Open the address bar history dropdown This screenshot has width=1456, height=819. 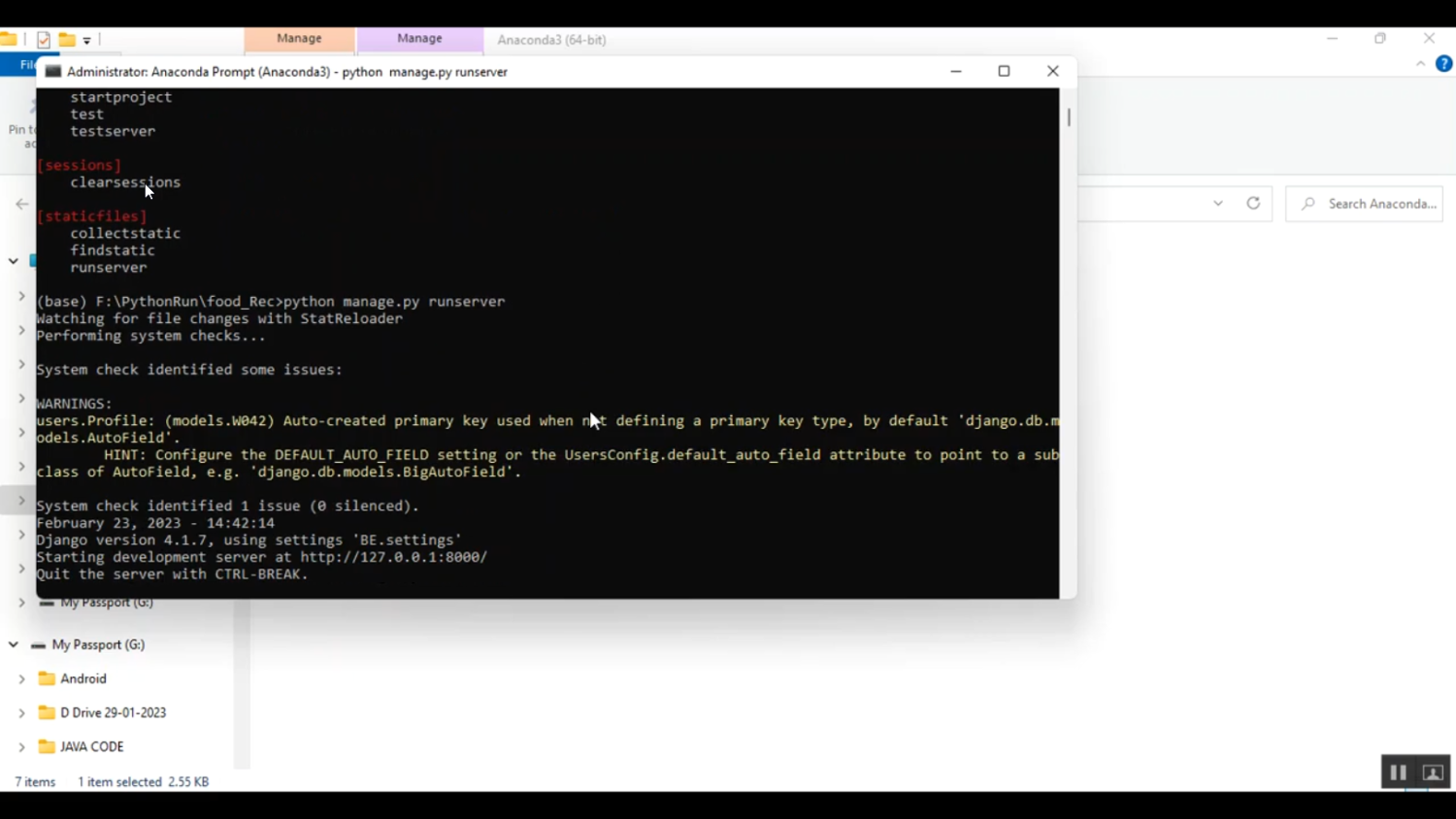1218,204
